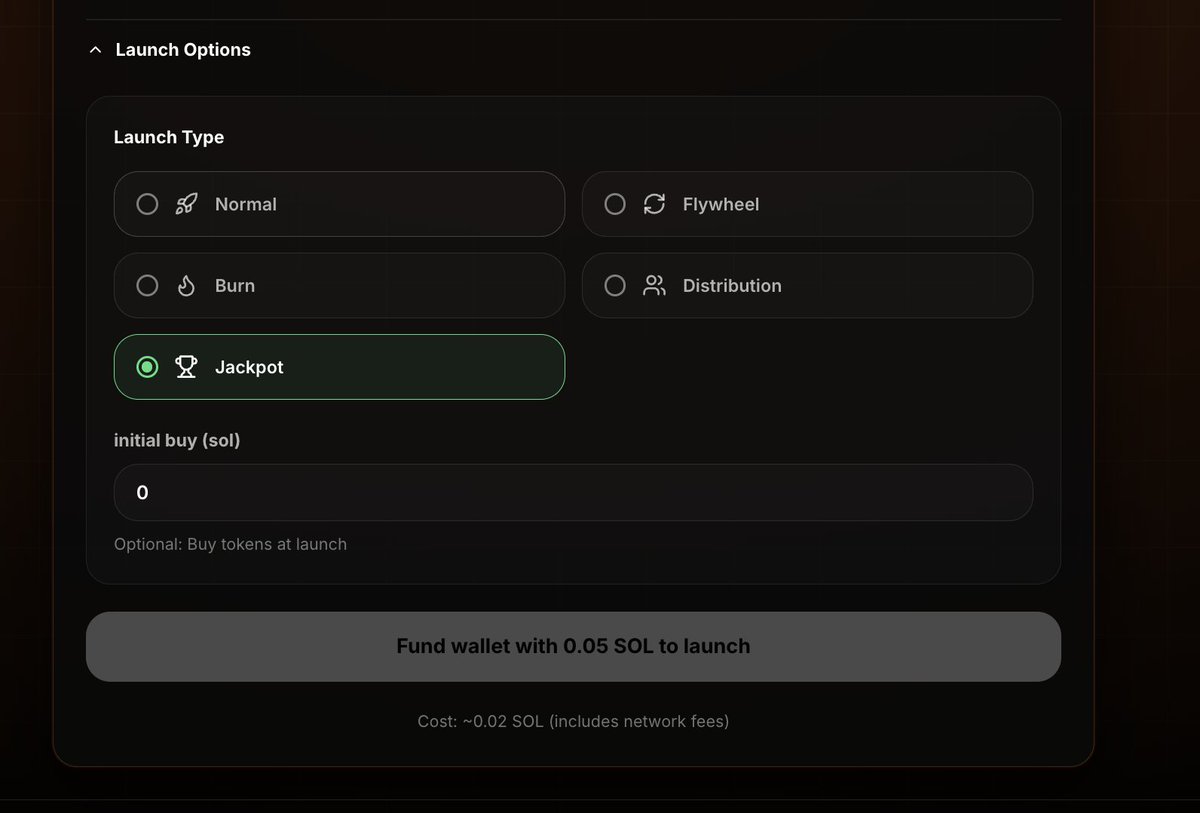Viewport: 1200px width, 813px height.
Task: Click the Flywheel label text
Action: (721, 204)
